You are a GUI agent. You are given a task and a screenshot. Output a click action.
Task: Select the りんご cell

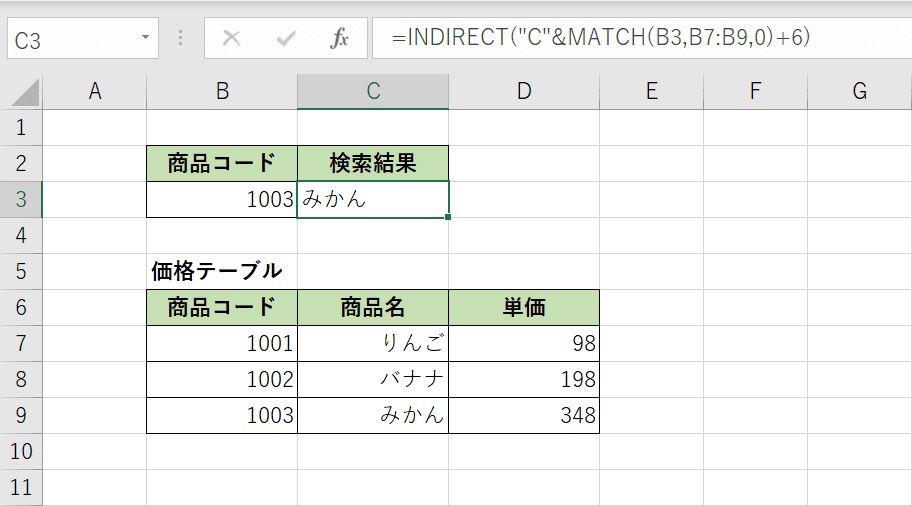point(373,344)
